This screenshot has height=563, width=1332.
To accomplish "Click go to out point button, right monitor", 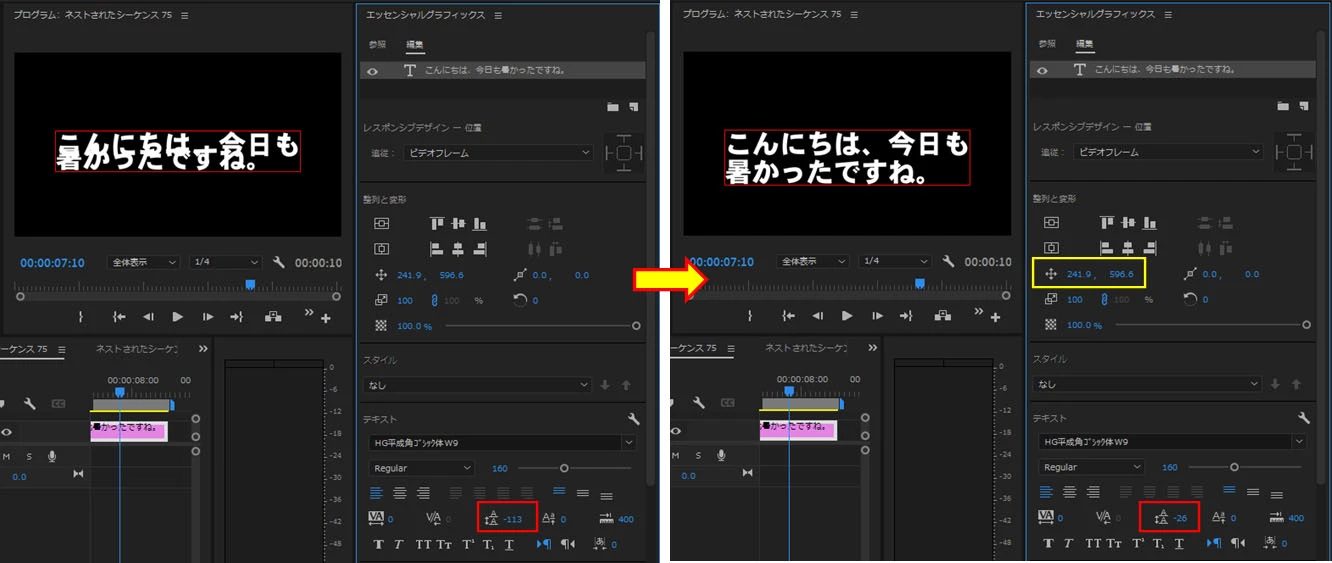I will [x=907, y=316].
